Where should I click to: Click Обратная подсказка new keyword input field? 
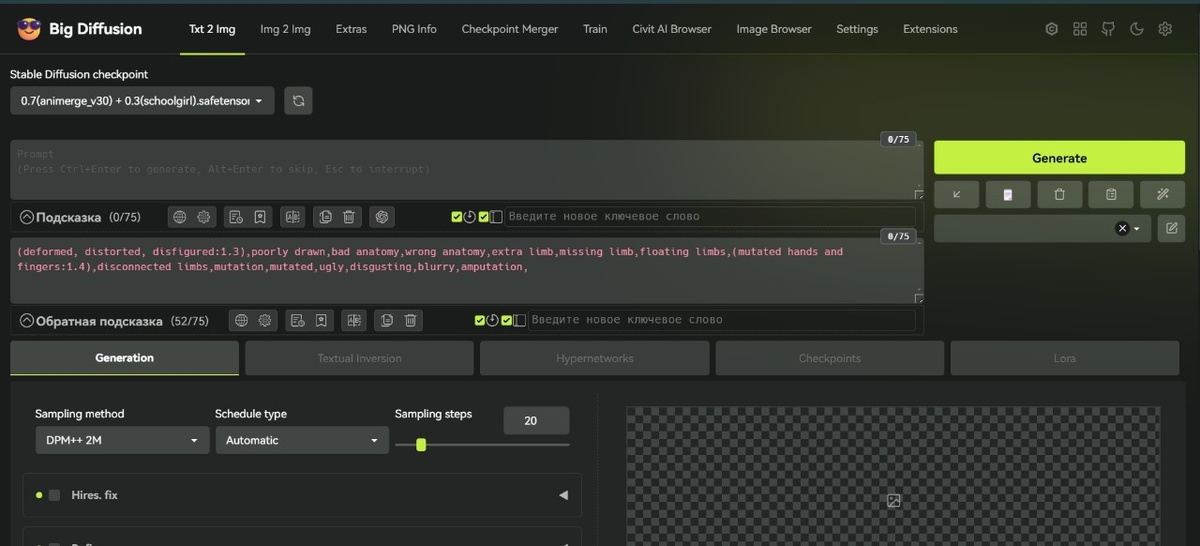tap(721, 321)
